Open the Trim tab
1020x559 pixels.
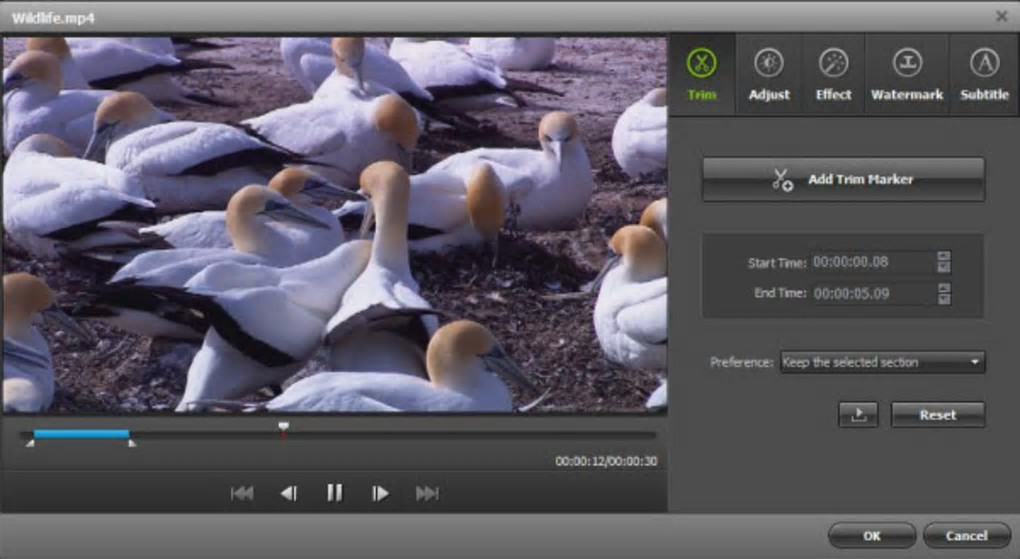[702, 75]
